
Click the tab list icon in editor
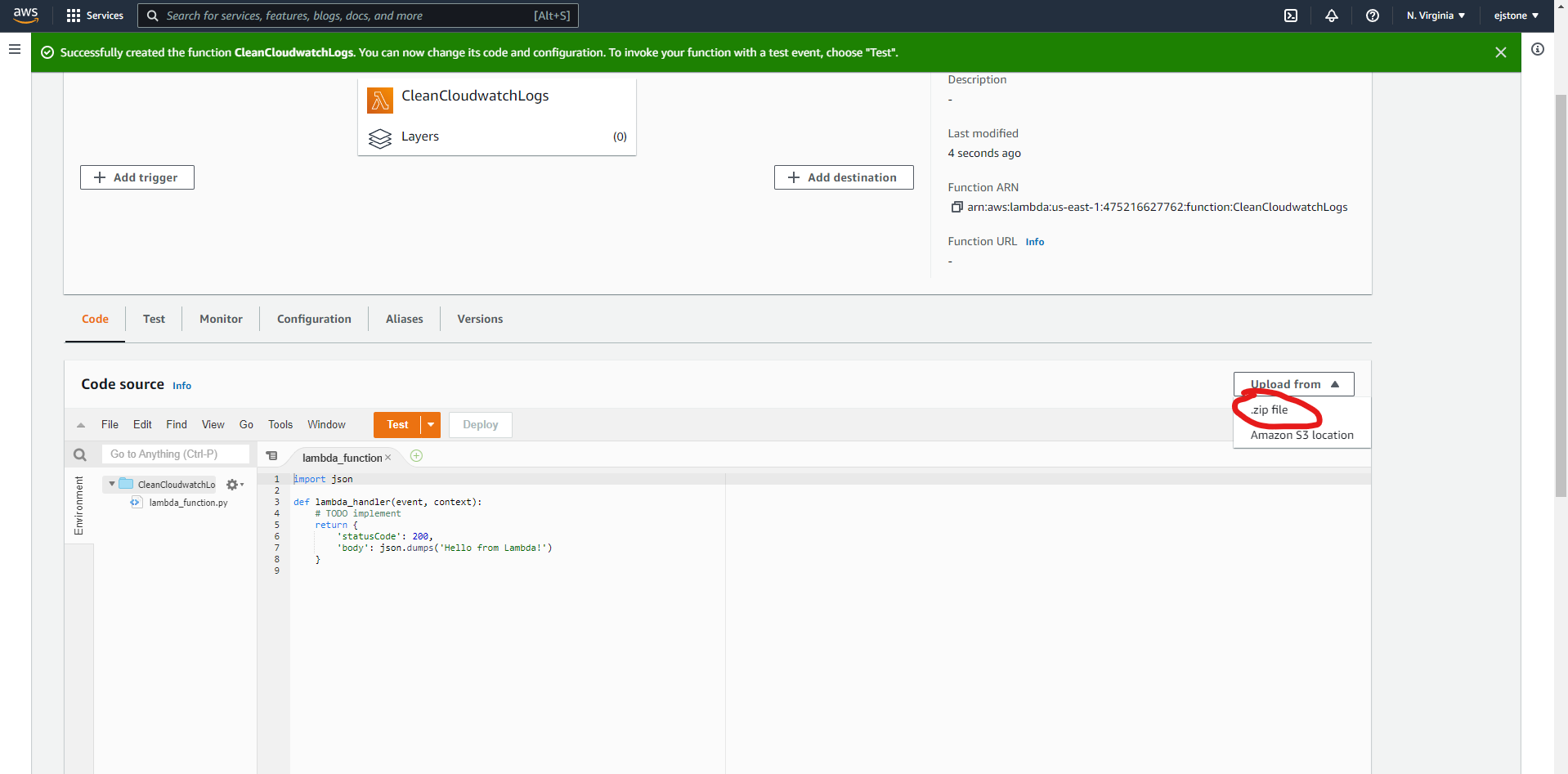coord(272,456)
